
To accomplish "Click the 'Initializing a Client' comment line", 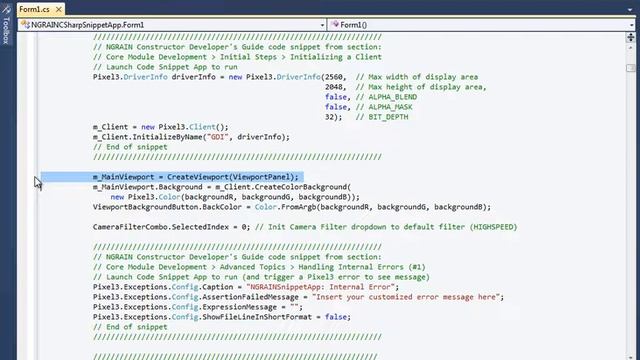I will (x=237, y=57).
